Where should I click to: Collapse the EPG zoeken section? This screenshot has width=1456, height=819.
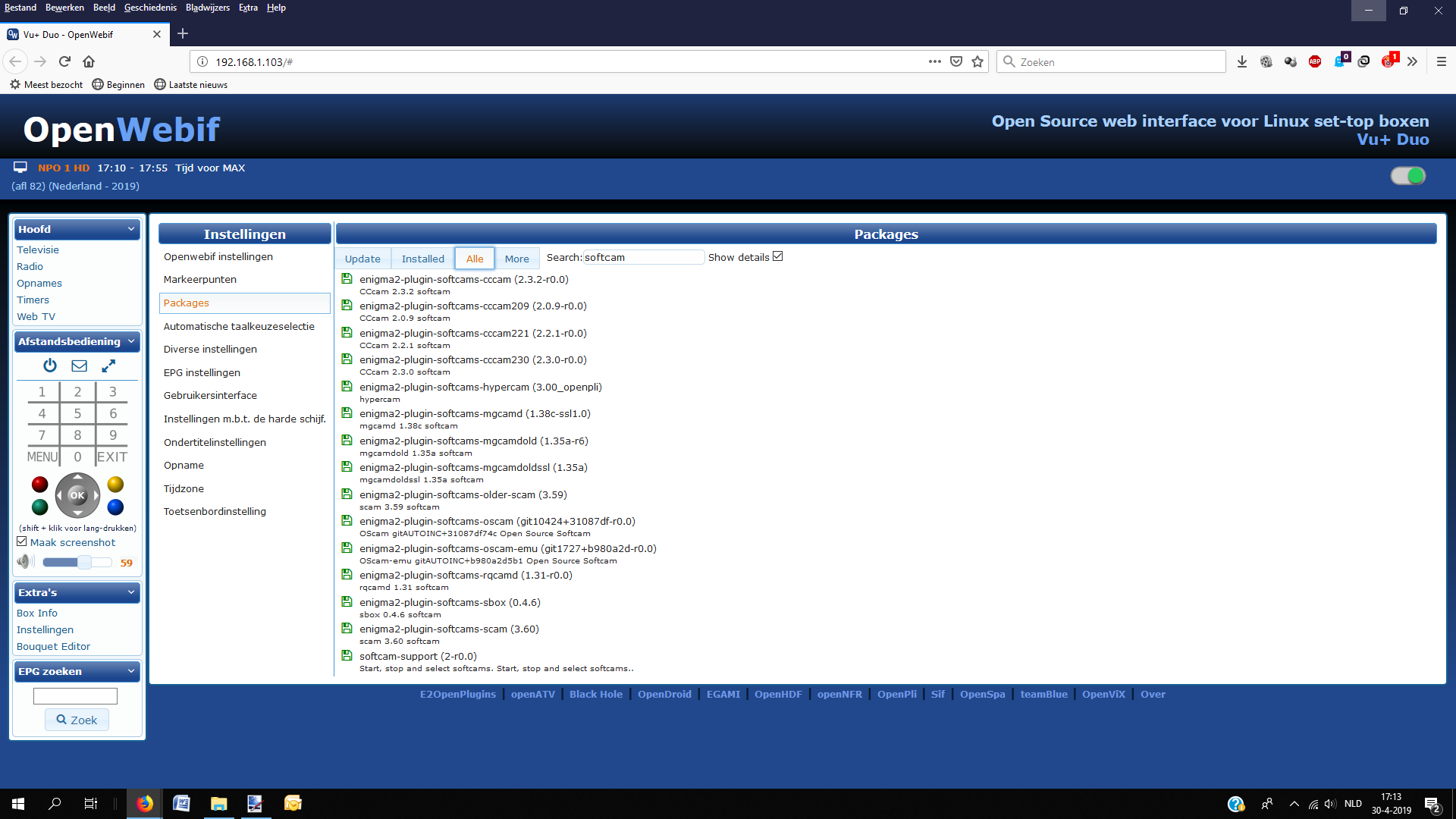point(130,671)
